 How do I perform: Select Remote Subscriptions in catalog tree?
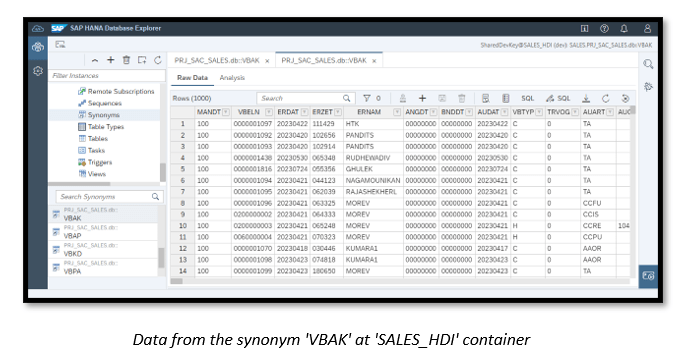point(121,91)
